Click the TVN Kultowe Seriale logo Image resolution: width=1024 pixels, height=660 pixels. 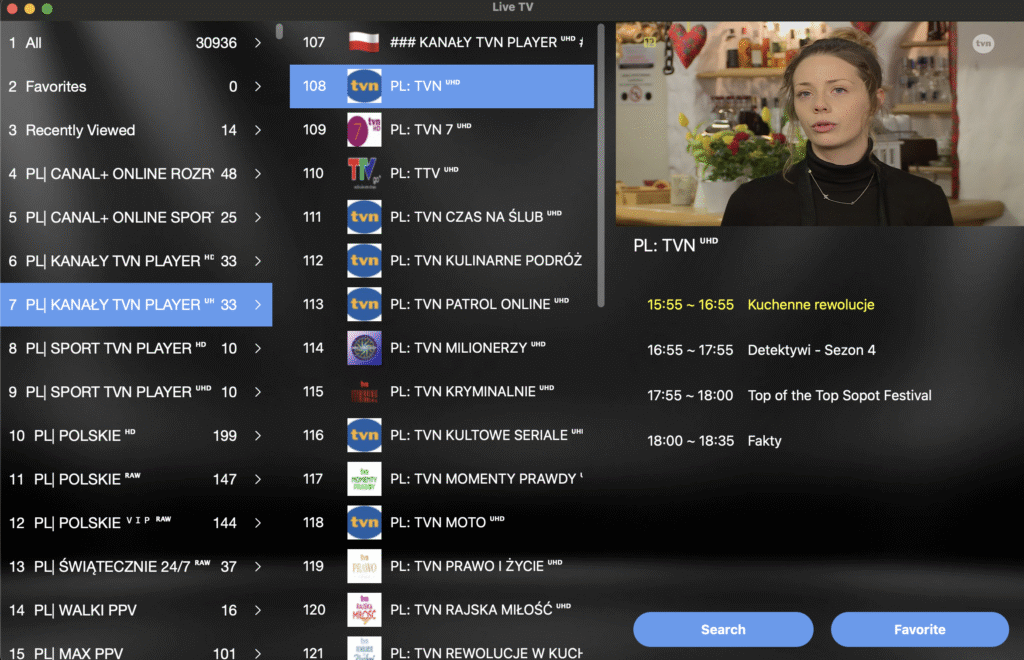click(x=363, y=435)
